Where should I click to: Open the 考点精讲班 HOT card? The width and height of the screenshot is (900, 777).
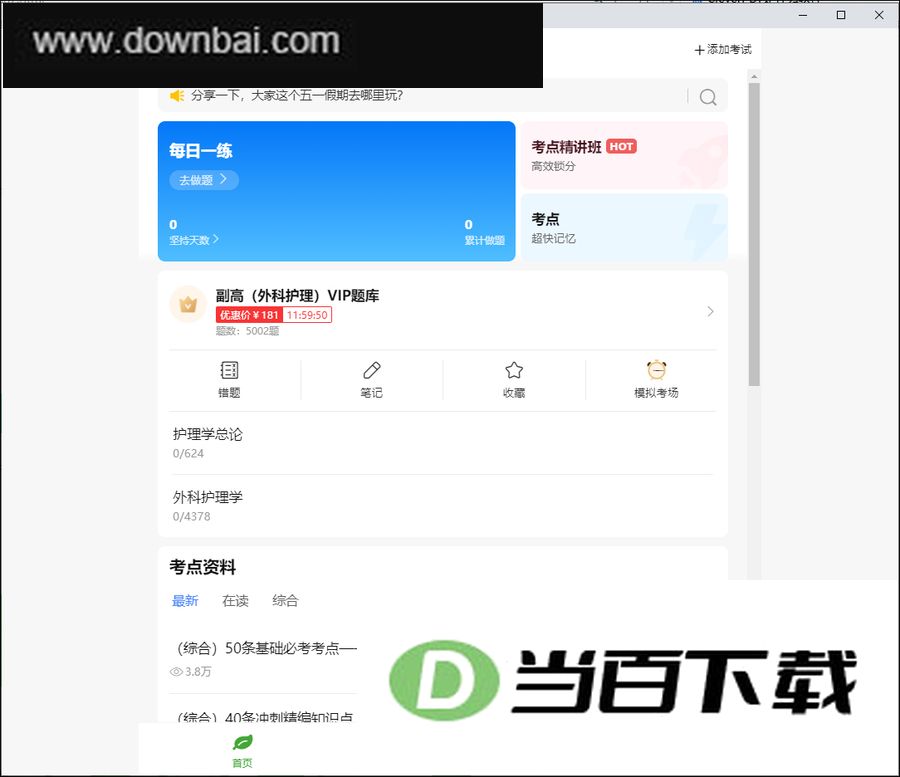[x=624, y=156]
